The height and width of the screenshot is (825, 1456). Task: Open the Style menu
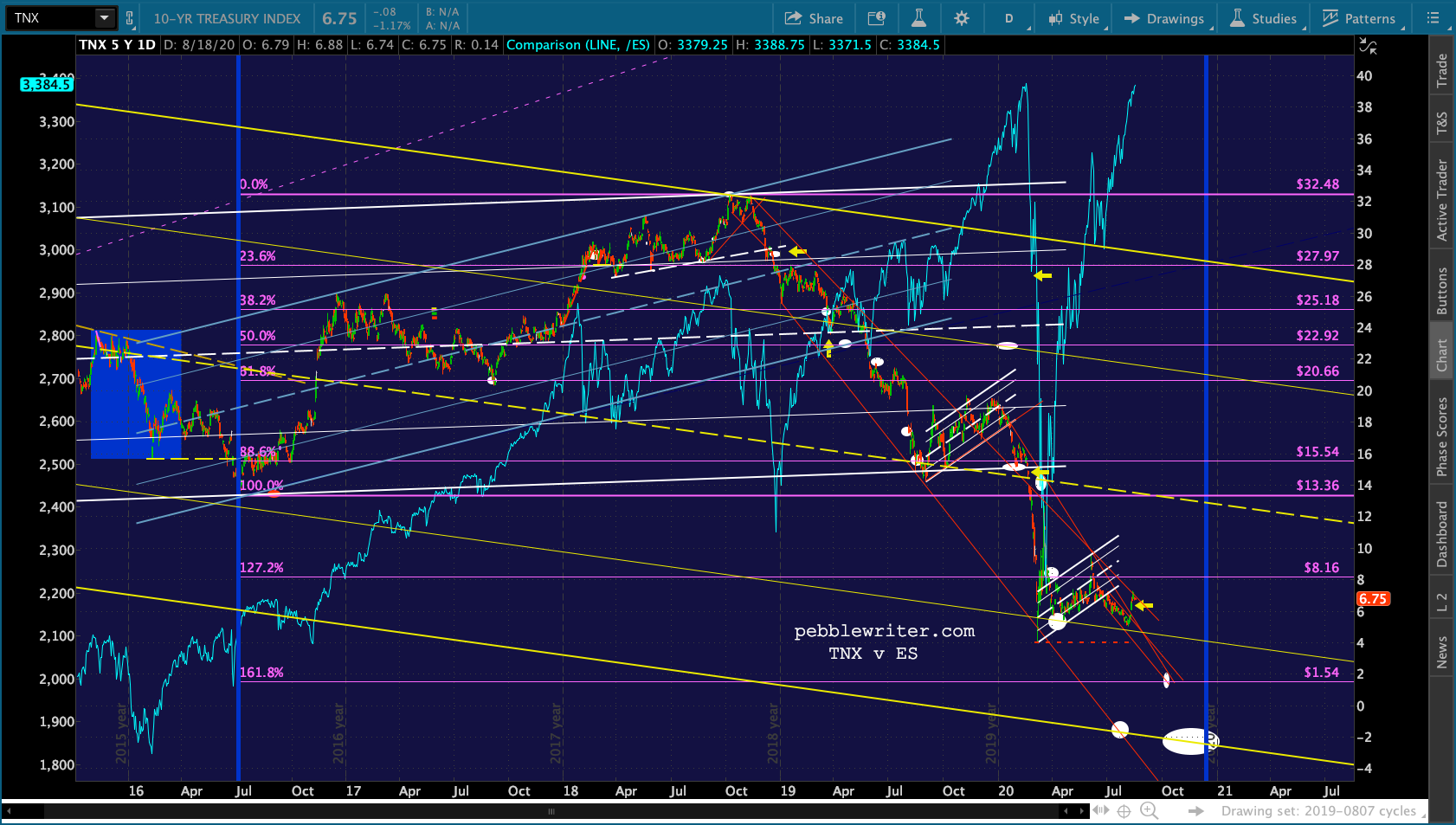click(x=1073, y=18)
